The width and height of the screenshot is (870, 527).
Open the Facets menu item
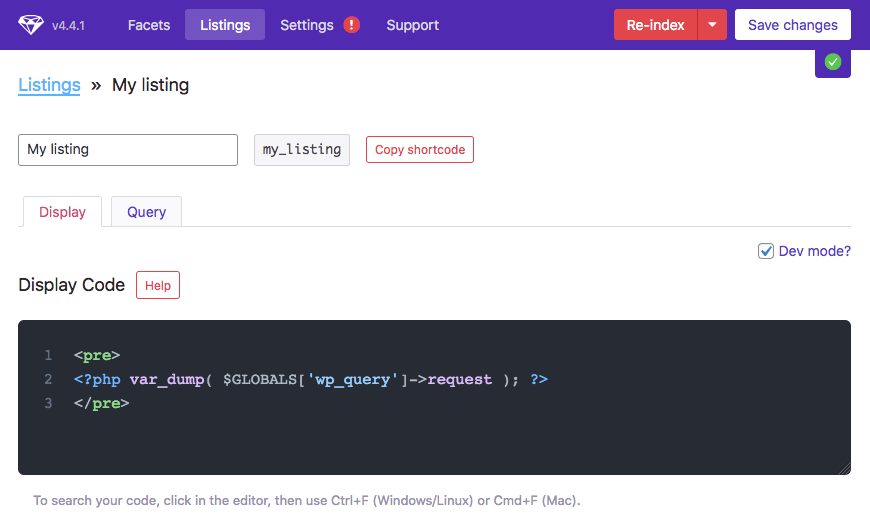(149, 25)
